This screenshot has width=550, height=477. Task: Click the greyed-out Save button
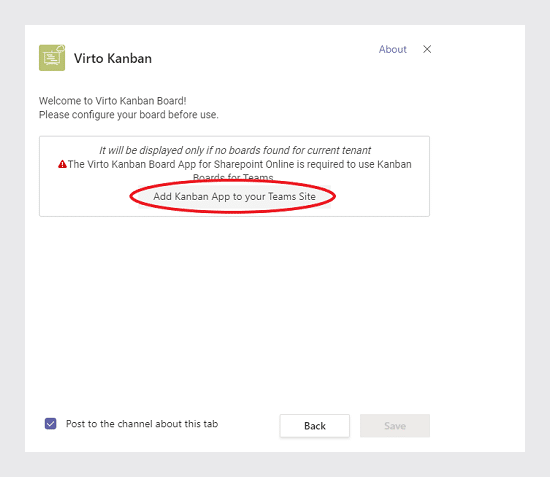[x=395, y=426]
